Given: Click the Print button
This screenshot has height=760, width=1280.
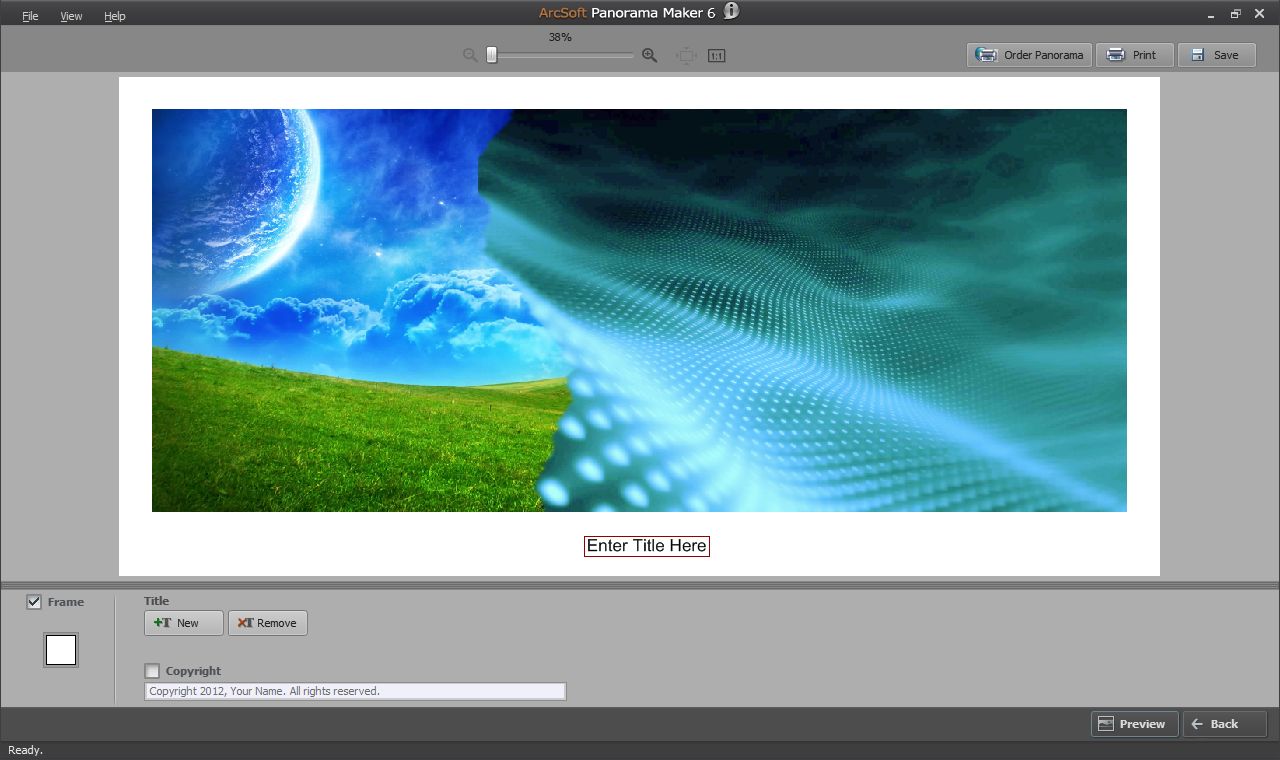Looking at the screenshot, I should (1134, 55).
